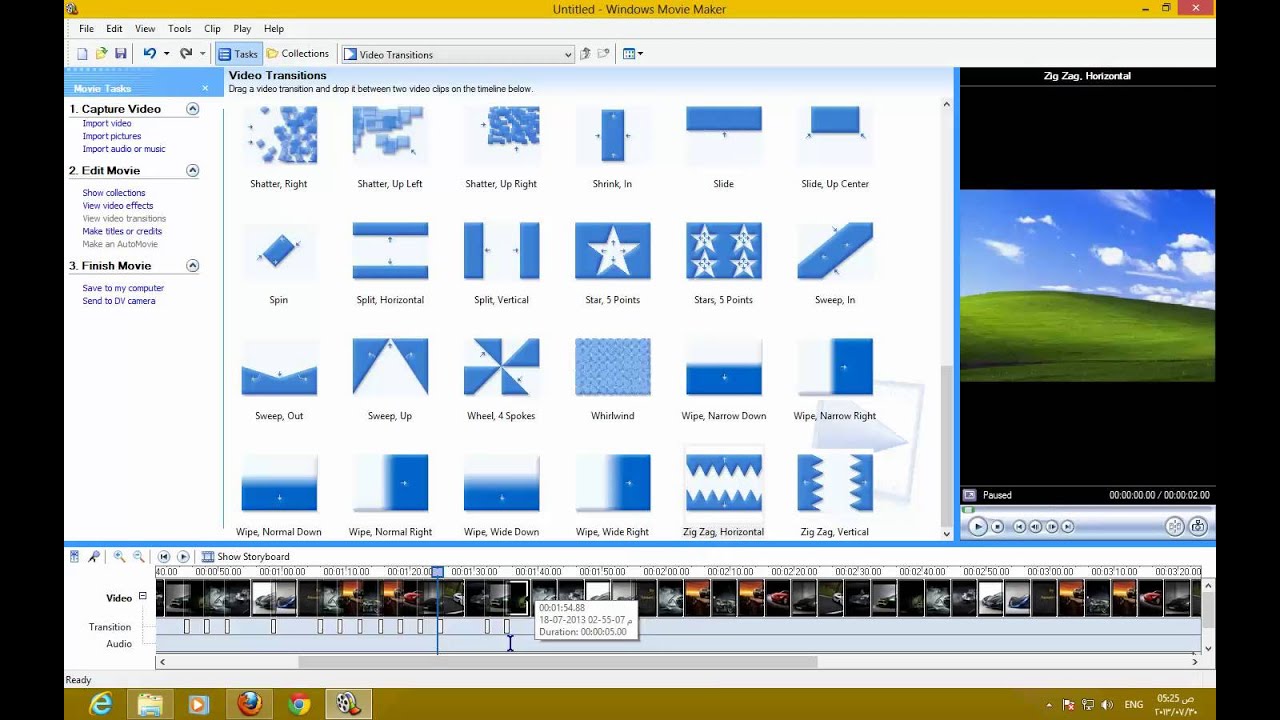Open the Video Transitions collection combo box
The image size is (1280, 720).
[458, 54]
